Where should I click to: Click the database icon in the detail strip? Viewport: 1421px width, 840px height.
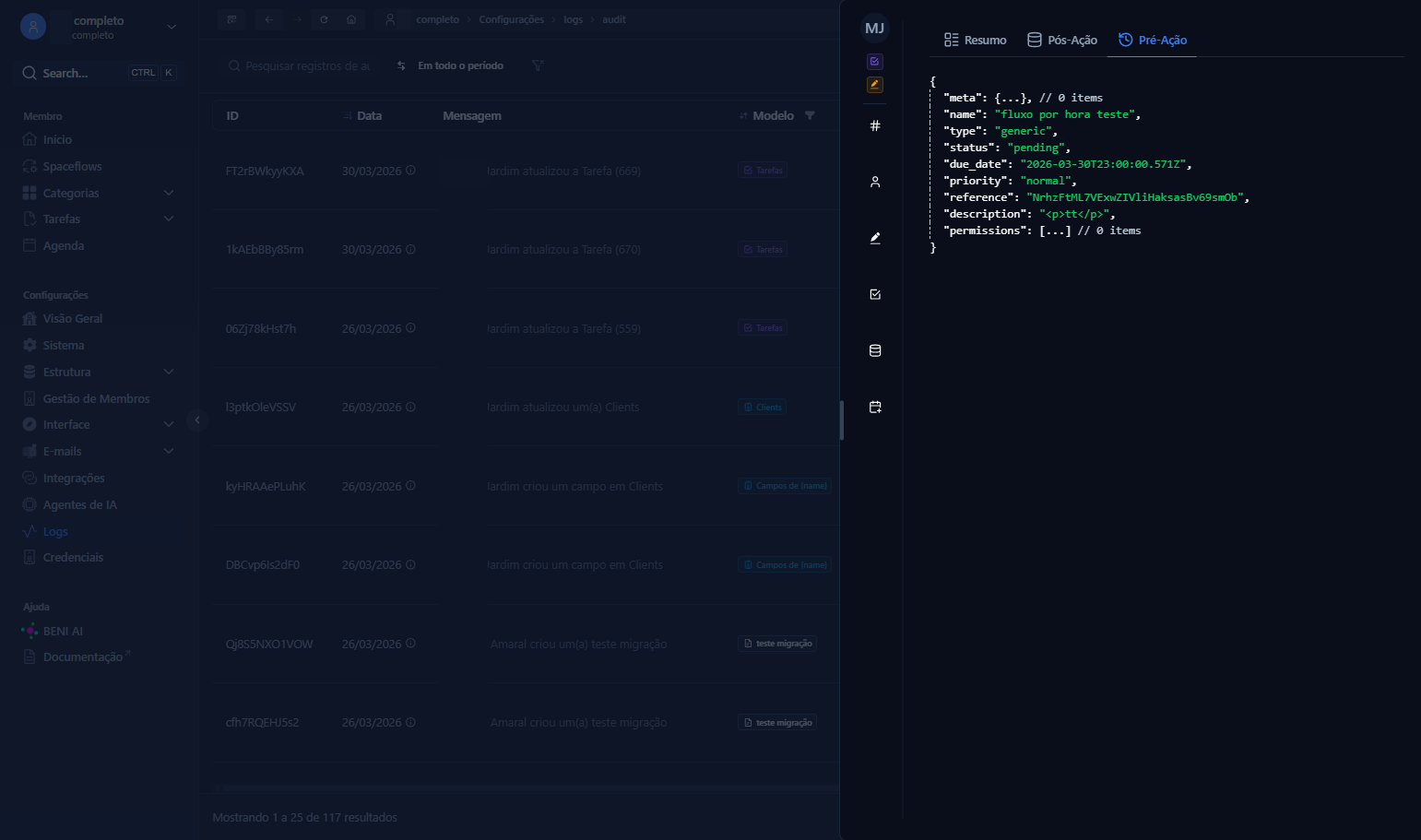pyautogui.click(x=875, y=350)
